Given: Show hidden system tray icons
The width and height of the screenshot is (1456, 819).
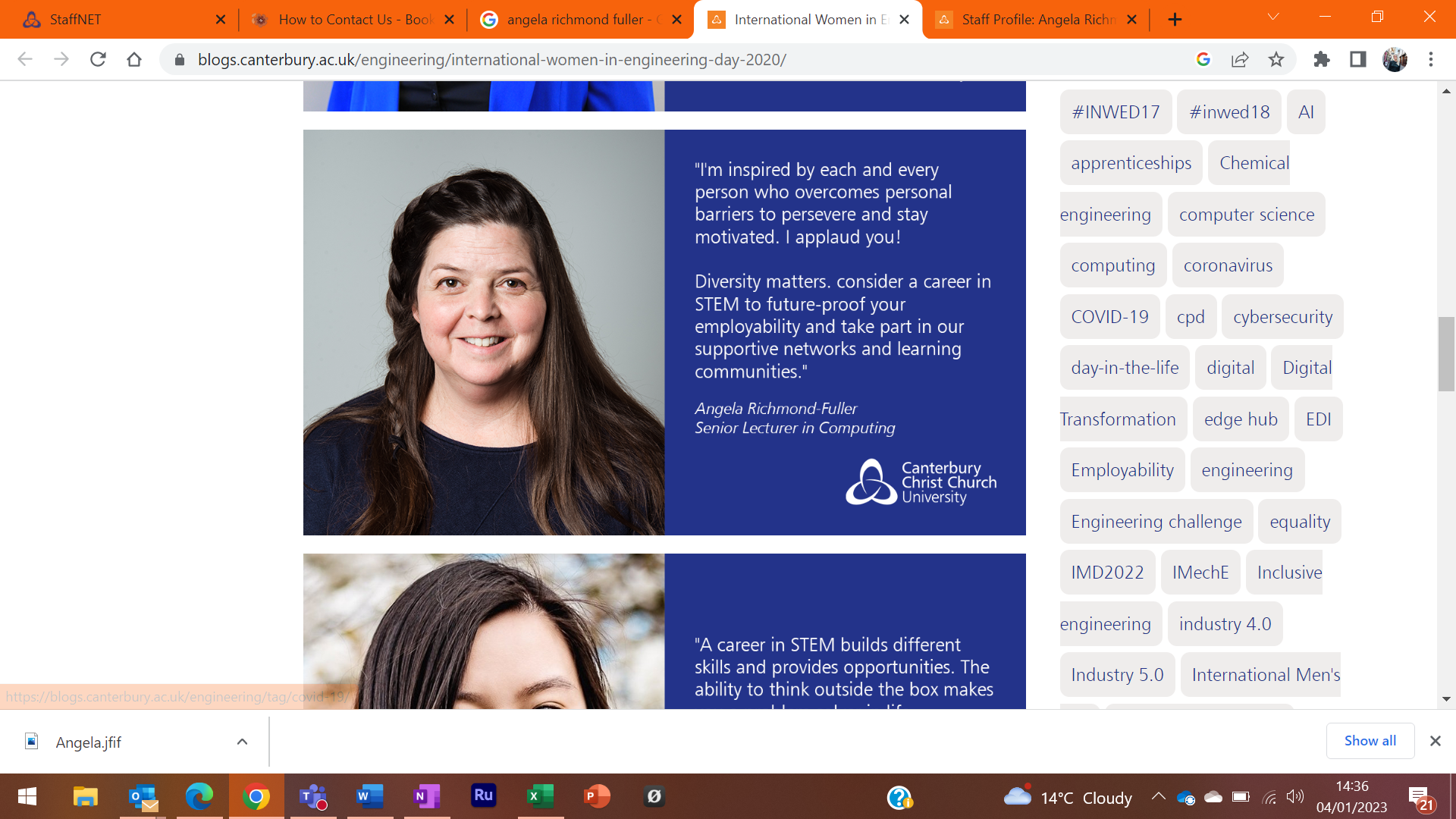Looking at the screenshot, I should [x=1158, y=796].
